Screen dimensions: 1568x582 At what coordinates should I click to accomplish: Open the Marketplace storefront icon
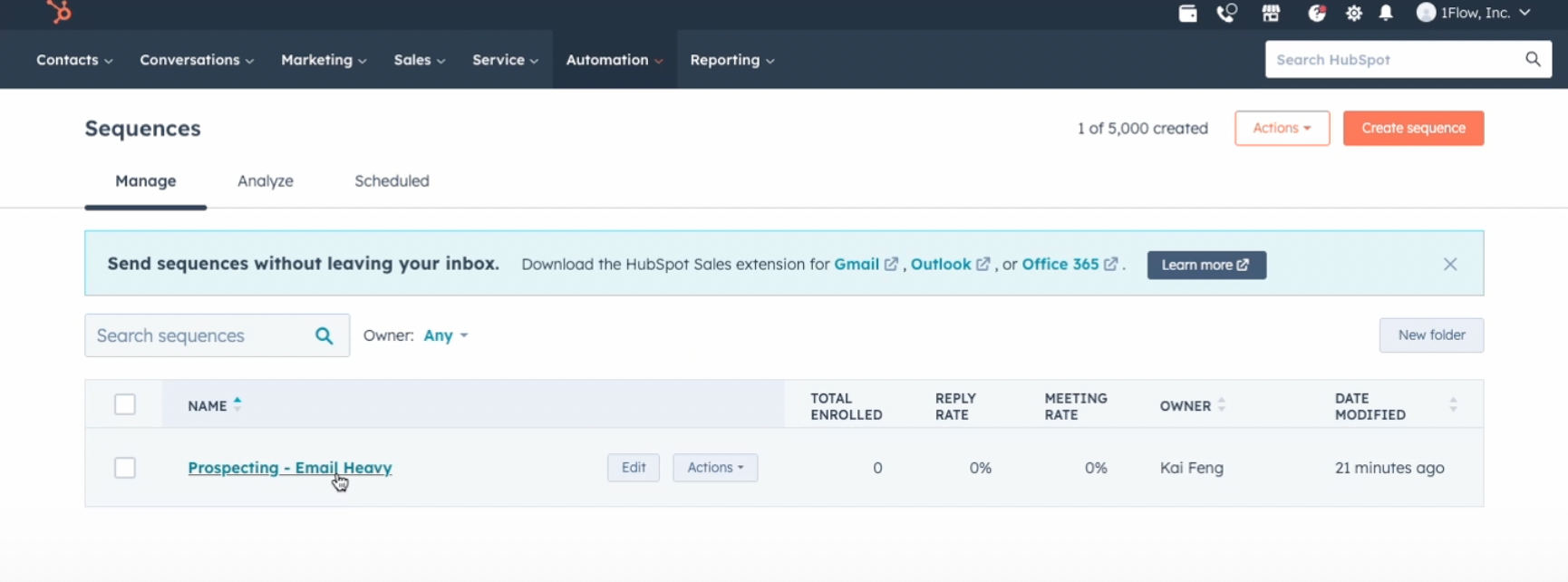tap(1271, 13)
